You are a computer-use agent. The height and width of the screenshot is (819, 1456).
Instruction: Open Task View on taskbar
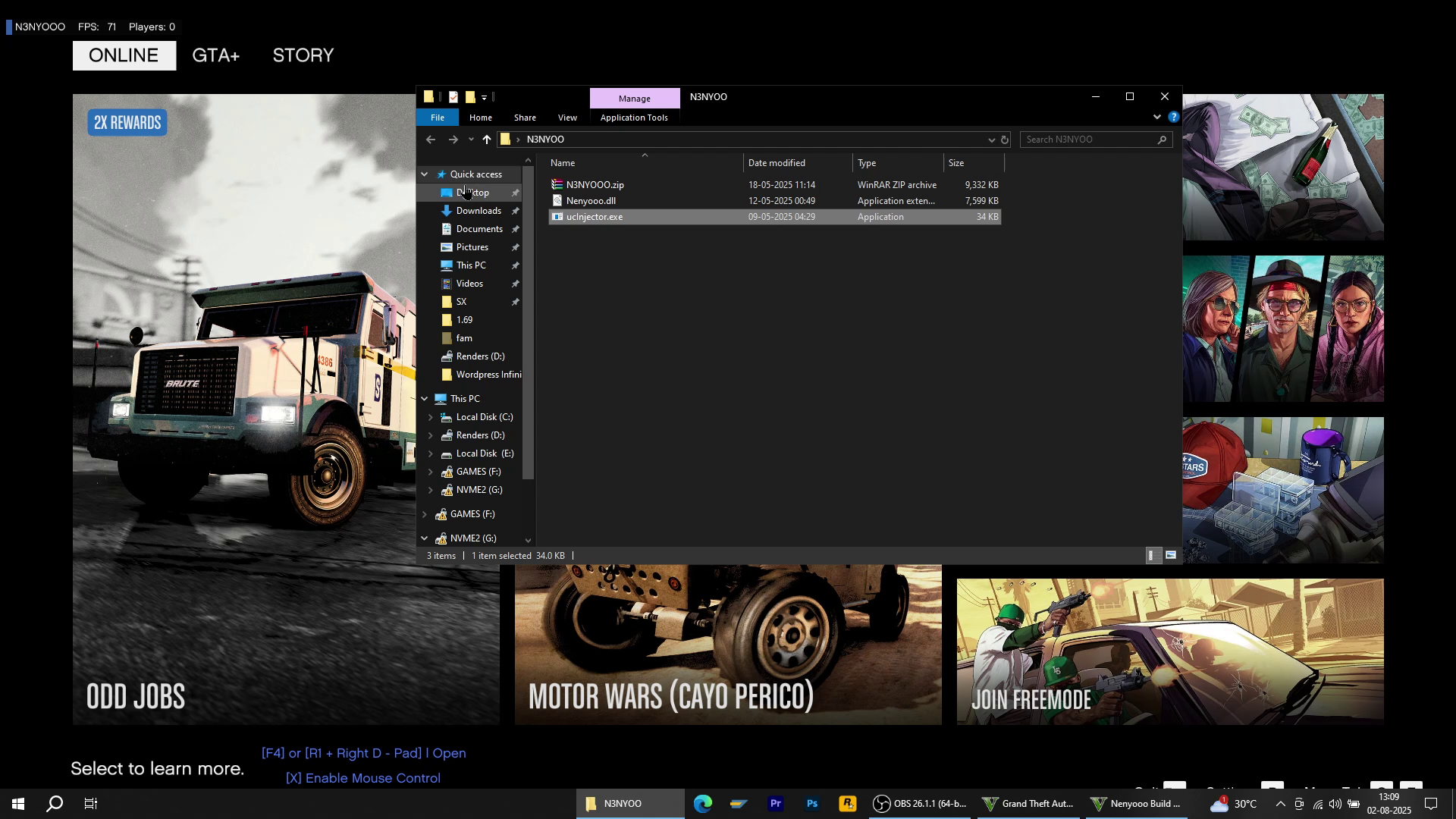click(x=91, y=804)
